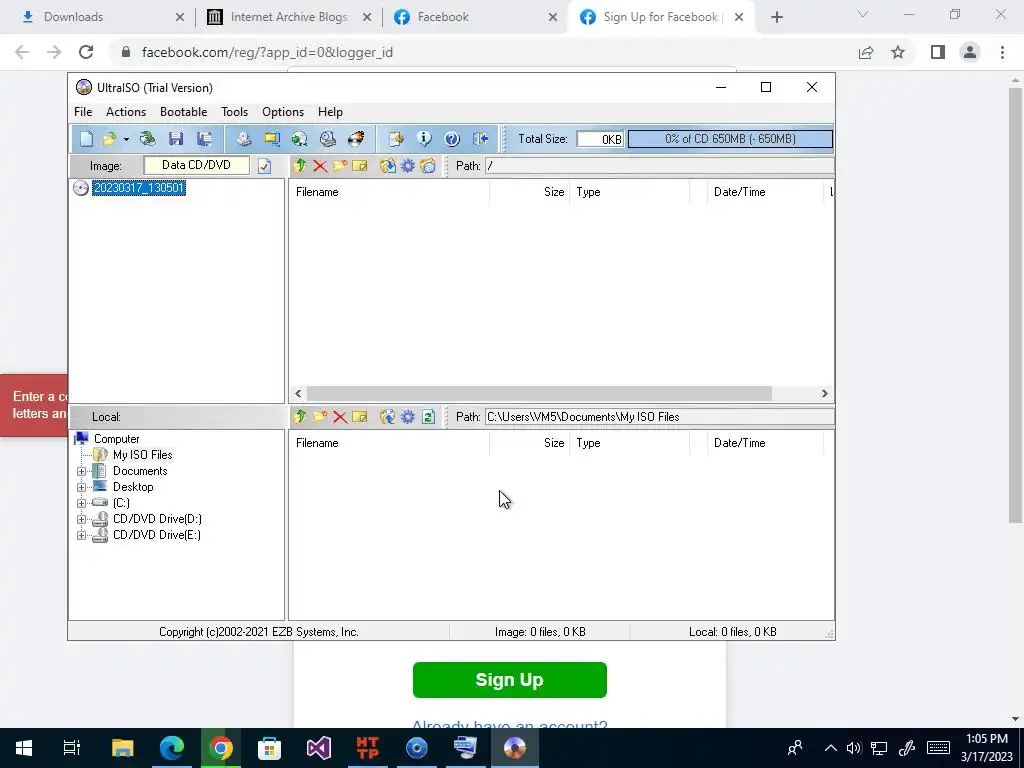The width and height of the screenshot is (1024, 768).
Task: Click the Mount to Virtual Drive icon
Action: (328, 138)
